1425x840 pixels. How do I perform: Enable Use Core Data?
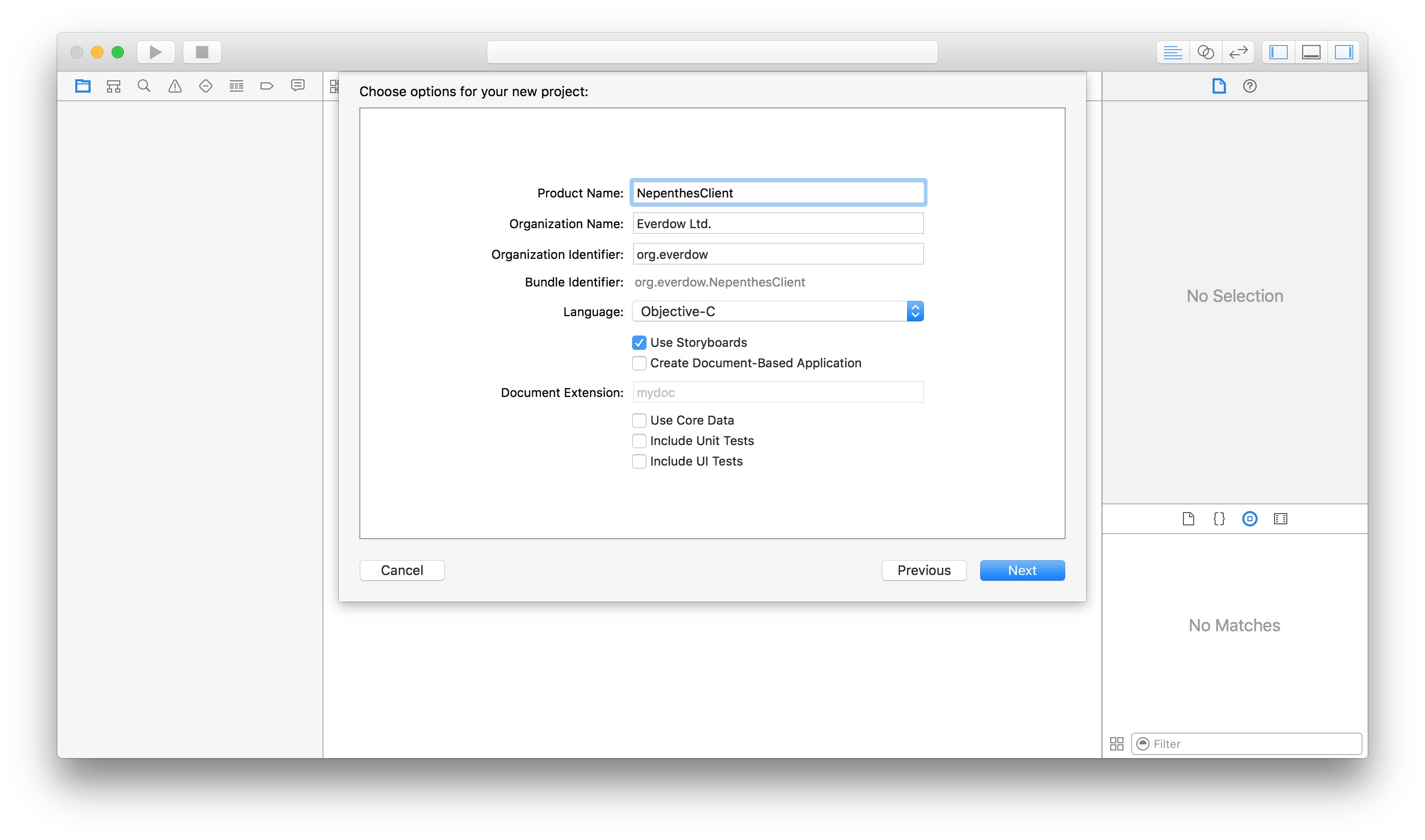639,421
